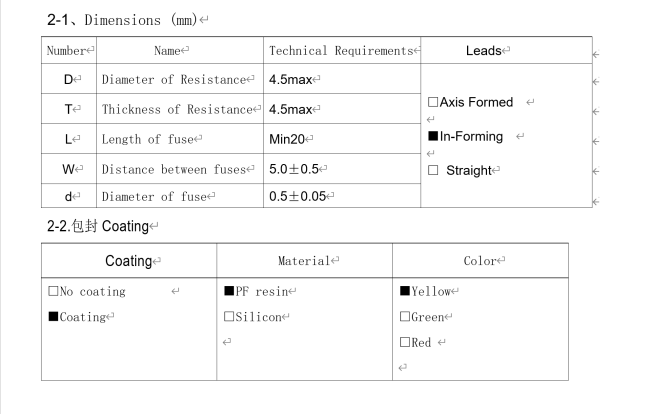Check the Axis Formed checkbox
650x414 pixels.
(x=433, y=103)
